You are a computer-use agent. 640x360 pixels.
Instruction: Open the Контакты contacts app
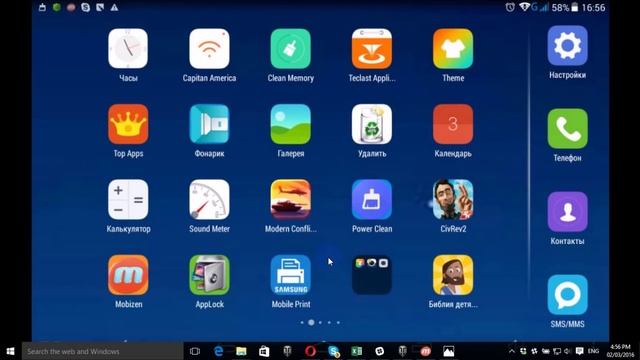pyautogui.click(x=567, y=212)
